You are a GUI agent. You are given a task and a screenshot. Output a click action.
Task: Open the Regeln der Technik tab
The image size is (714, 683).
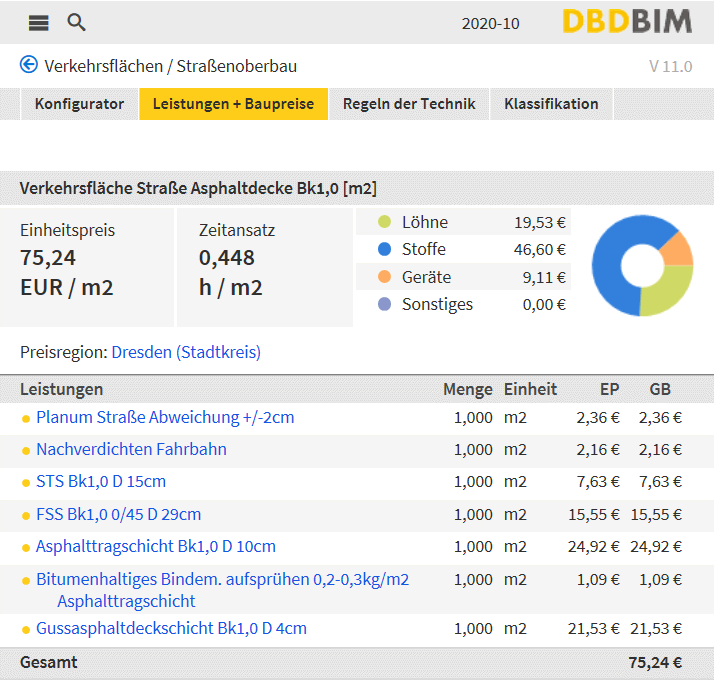pos(409,104)
